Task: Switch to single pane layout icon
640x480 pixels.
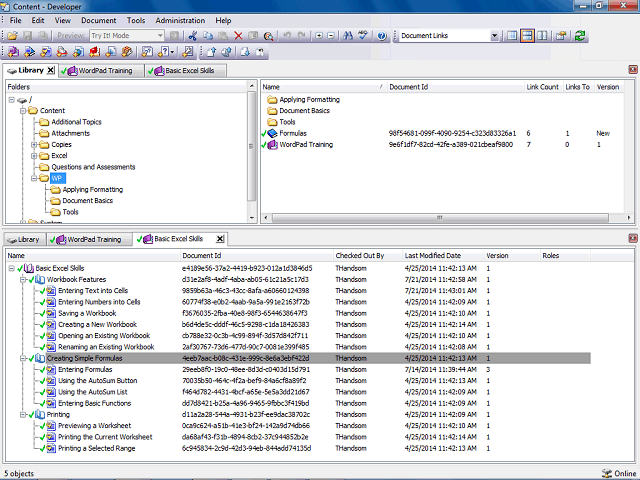Action: point(512,36)
